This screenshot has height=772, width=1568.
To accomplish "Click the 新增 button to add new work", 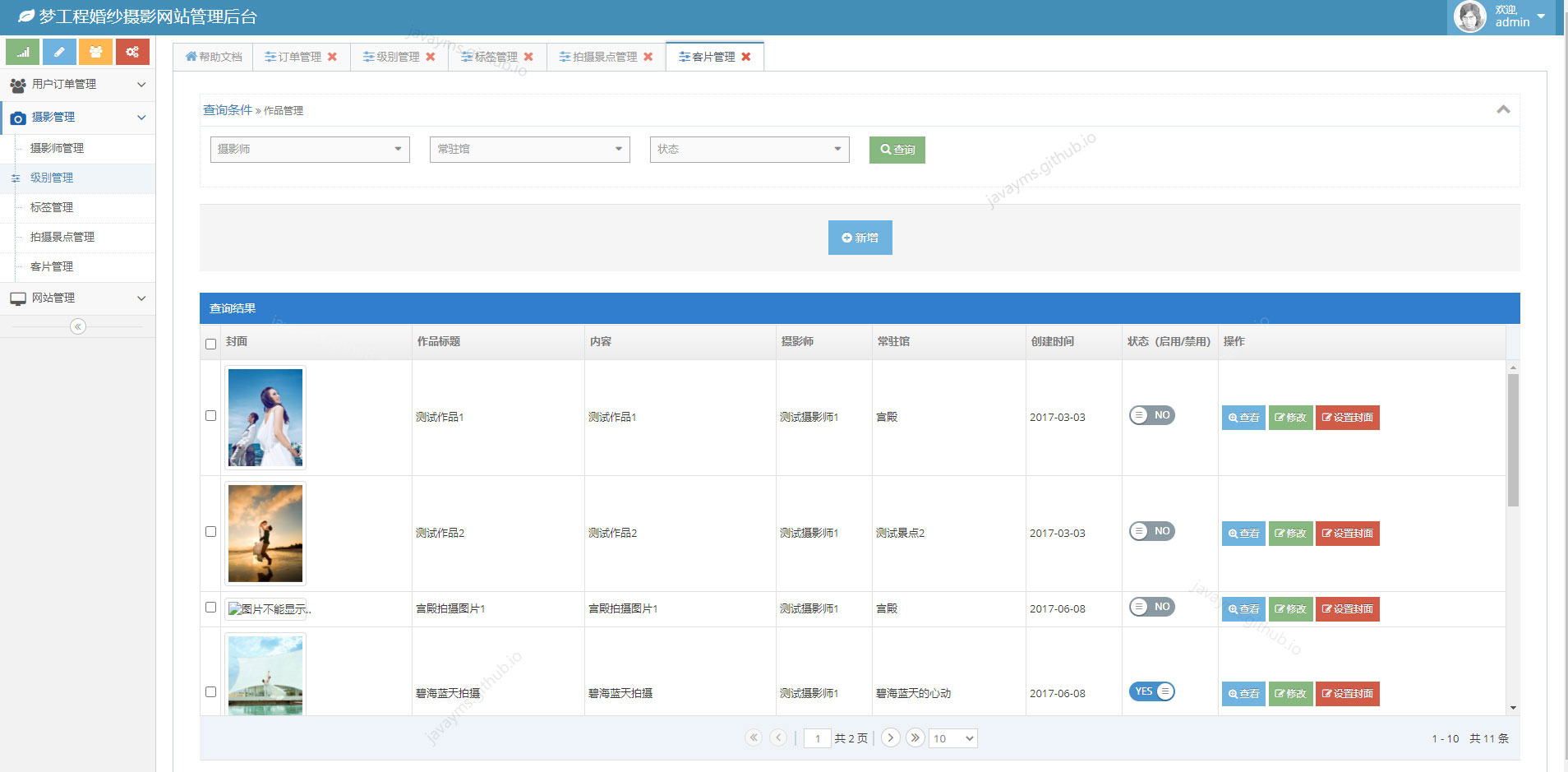I will click(860, 238).
